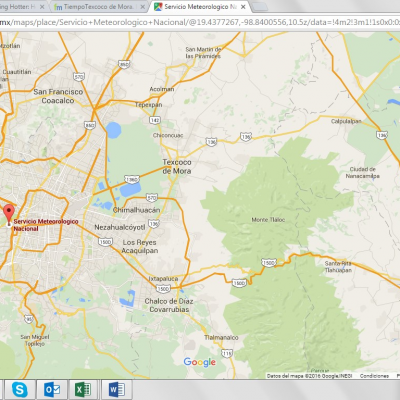Click the red Servicio Meteorologico Nacional map pin

[9, 214]
